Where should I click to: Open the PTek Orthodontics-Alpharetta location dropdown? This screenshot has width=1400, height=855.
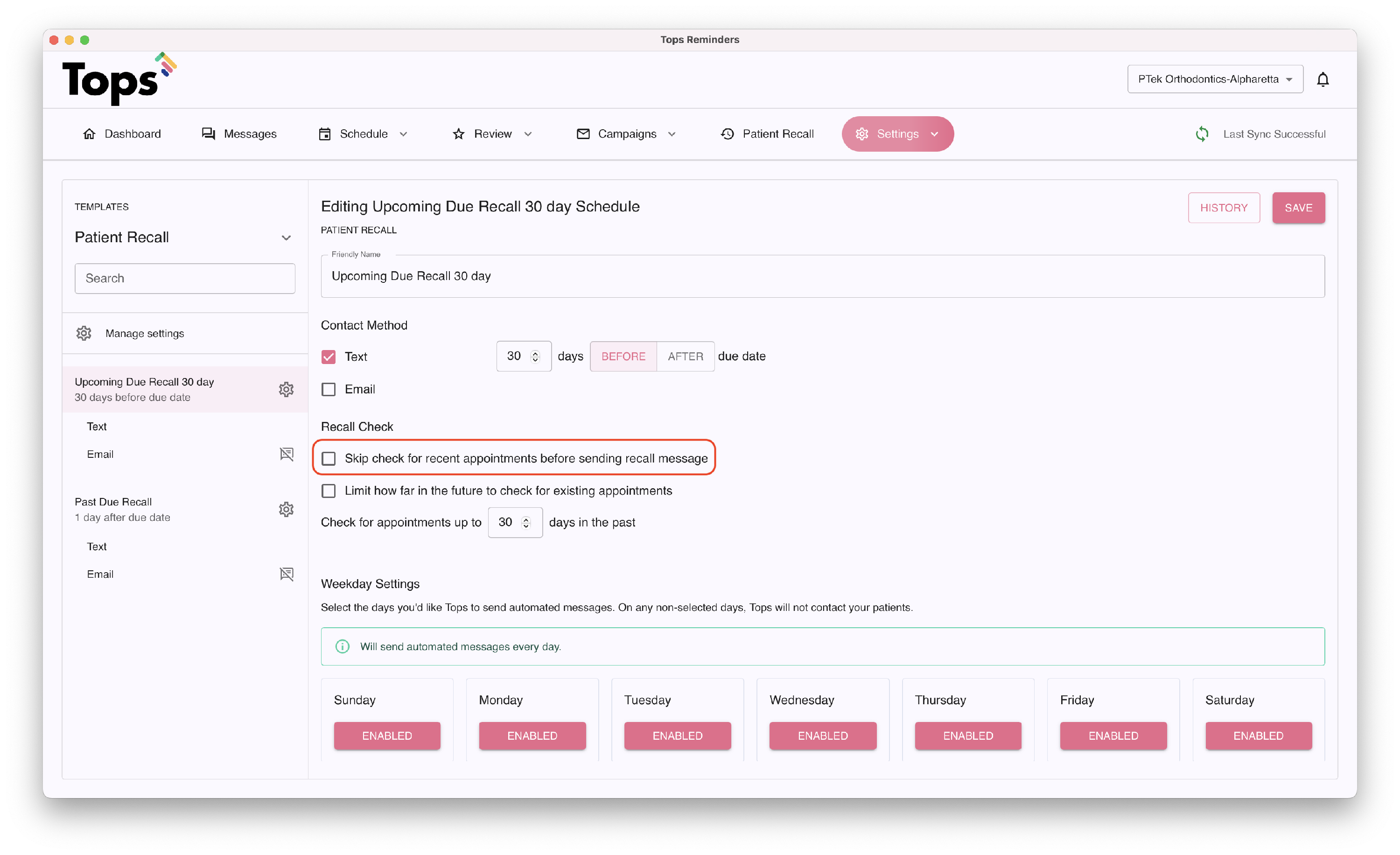tap(1215, 79)
